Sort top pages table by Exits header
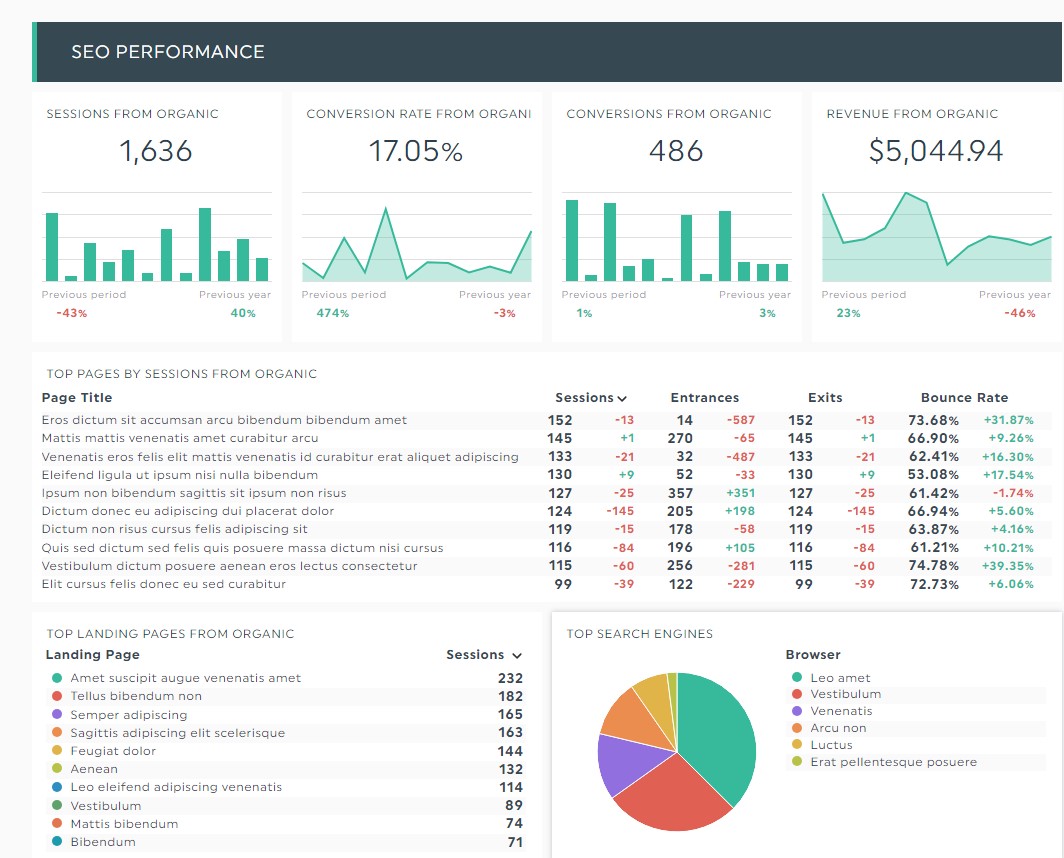This screenshot has width=1064, height=858. click(x=825, y=398)
